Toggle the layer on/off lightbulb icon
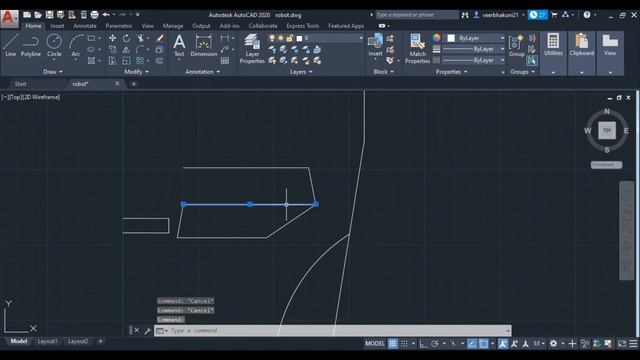This screenshot has width=640, height=360. 272,38
